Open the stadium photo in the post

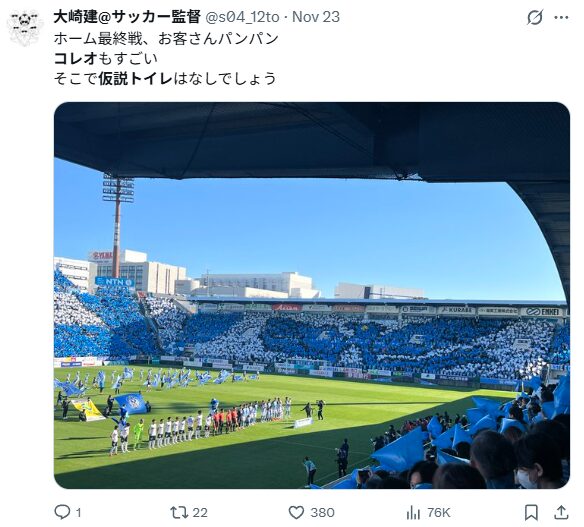312,295
